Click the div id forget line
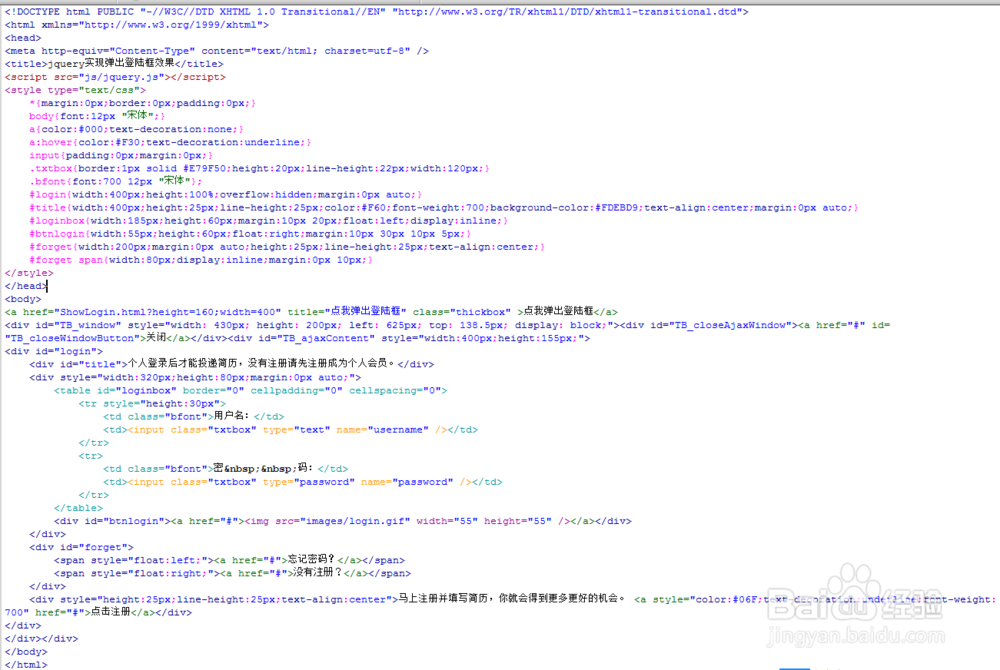 (x=82, y=547)
